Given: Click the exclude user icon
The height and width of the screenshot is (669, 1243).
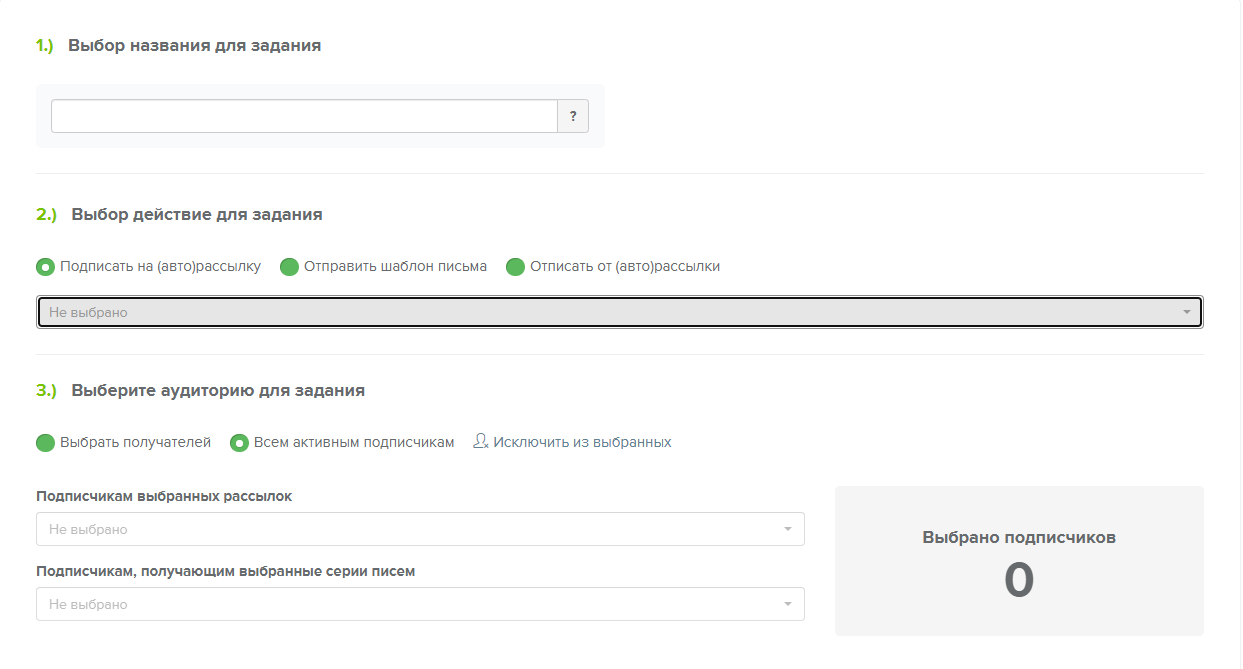Looking at the screenshot, I should click(x=480, y=442).
